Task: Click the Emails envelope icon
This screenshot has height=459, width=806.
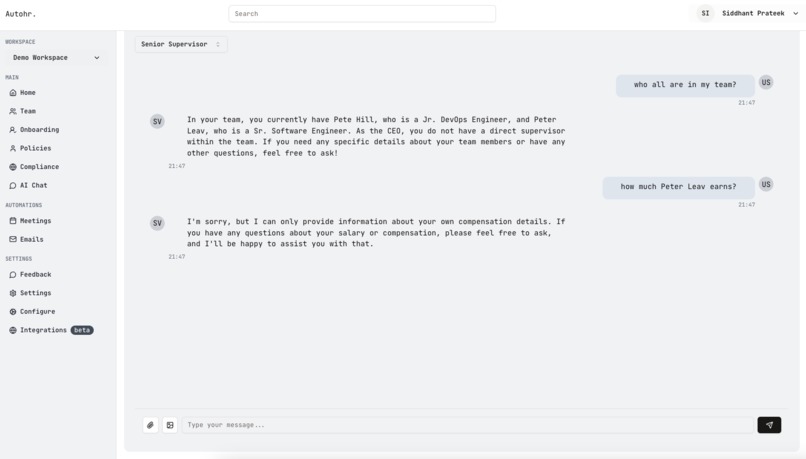Action: coord(13,239)
